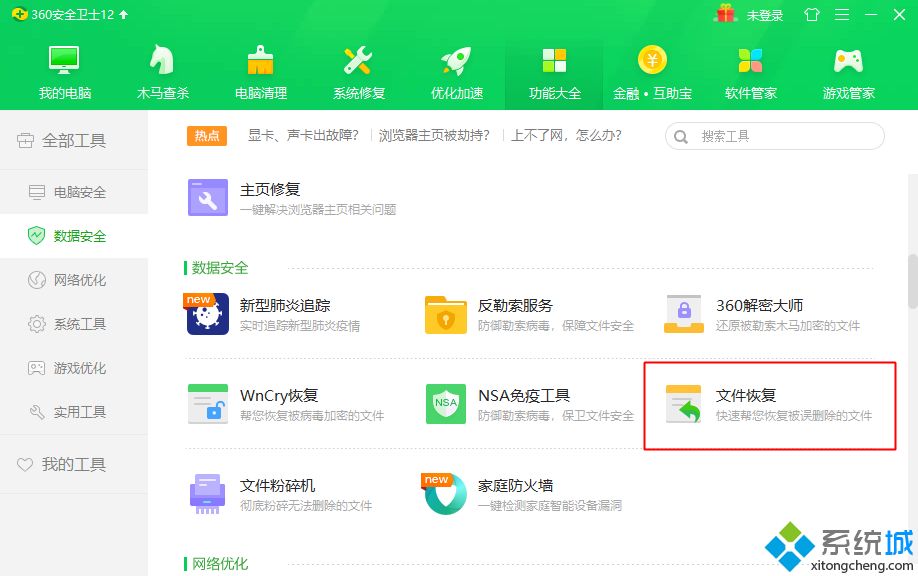
Task: Click the gift box icon
Action: pyautogui.click(x=725, y=13)
